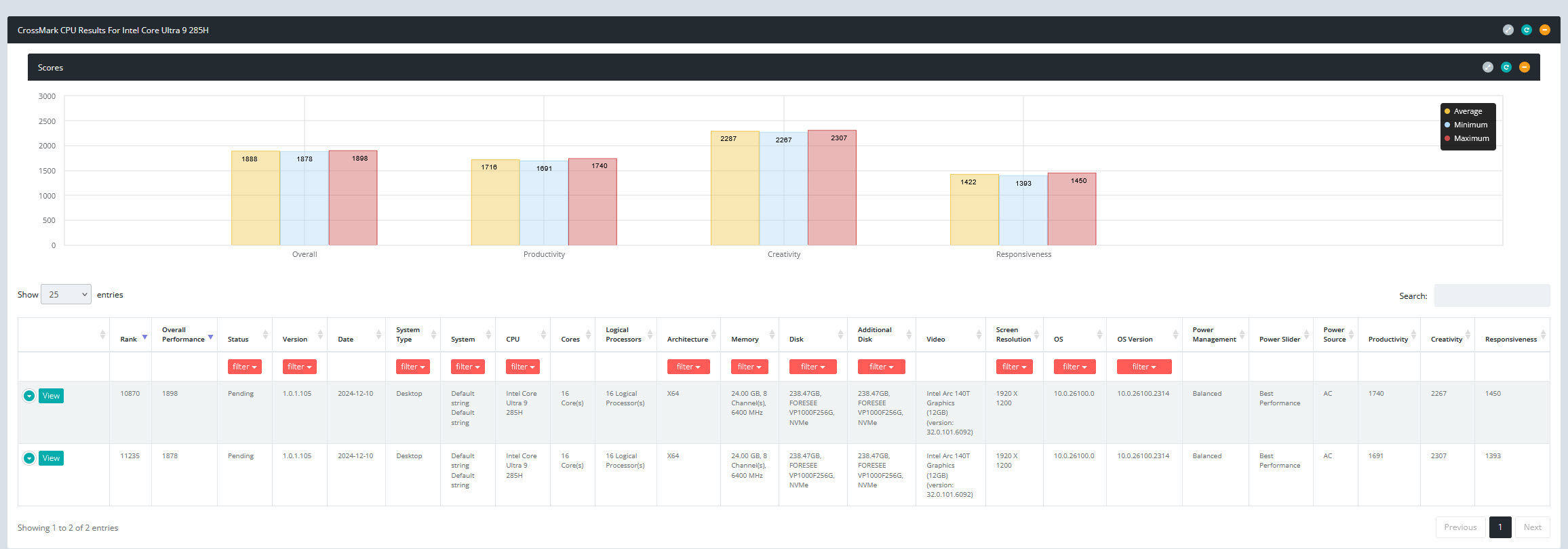The width and height of the screenshot is (1568, 549).
Task: Open the Screen Resolution filter dropdown
Action: pos(1015,367)
